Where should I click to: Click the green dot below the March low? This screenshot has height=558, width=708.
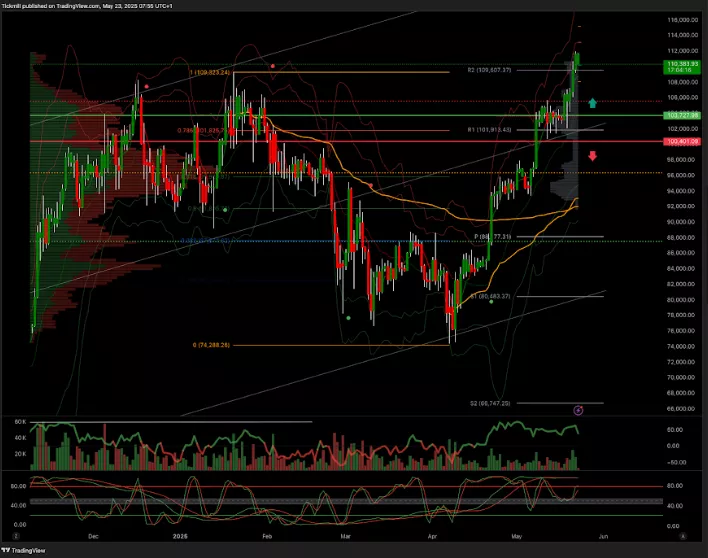tap(348, 317)
